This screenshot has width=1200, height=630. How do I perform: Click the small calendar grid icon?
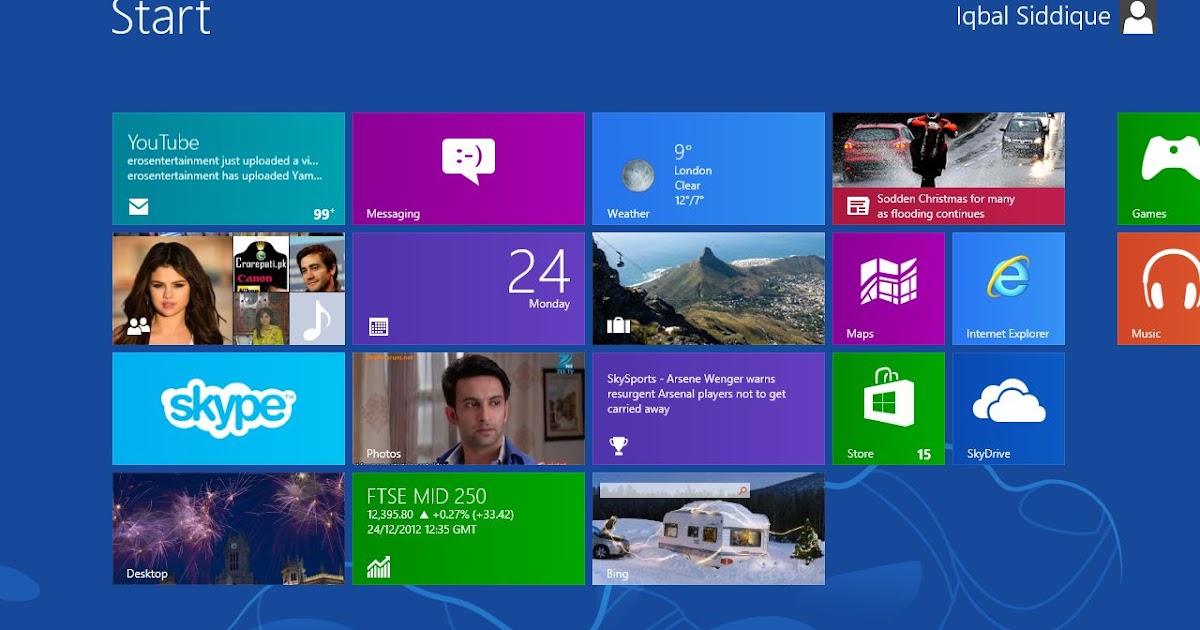pos(378,326)
